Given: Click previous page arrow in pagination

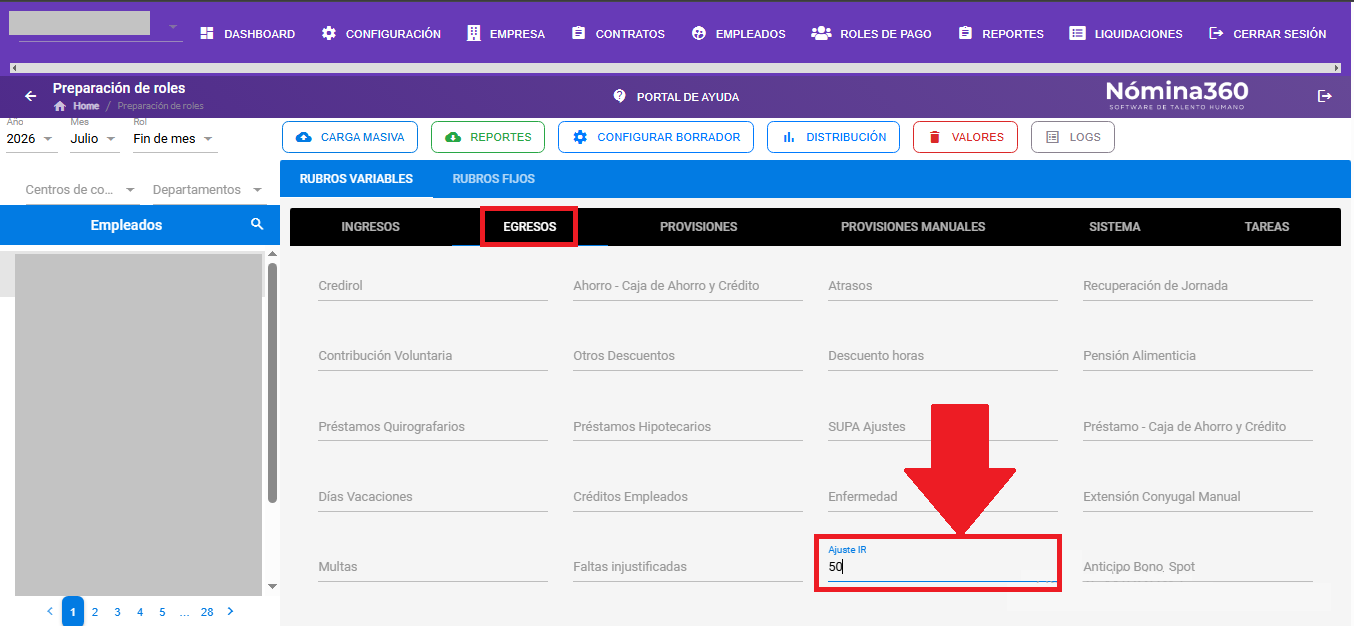Looking at the screenshot, I should [x=50, y=611].
